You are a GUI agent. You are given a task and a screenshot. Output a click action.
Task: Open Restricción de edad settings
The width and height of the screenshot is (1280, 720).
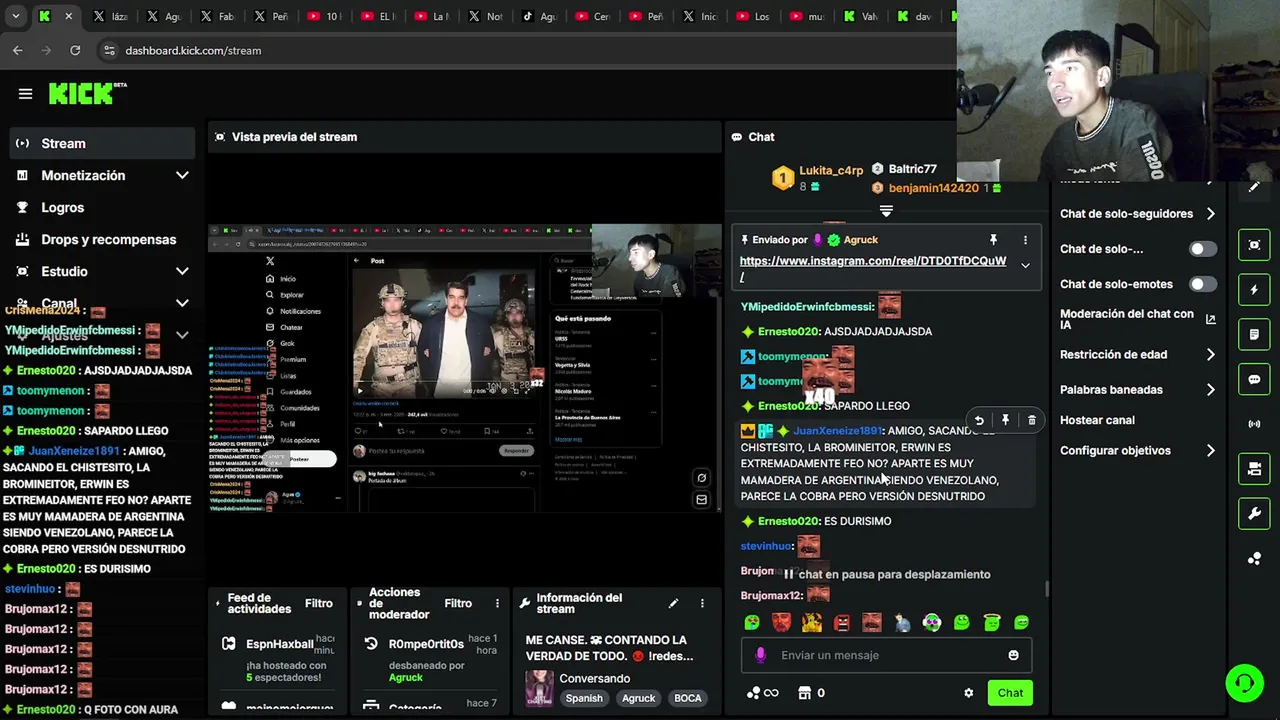1137,355
